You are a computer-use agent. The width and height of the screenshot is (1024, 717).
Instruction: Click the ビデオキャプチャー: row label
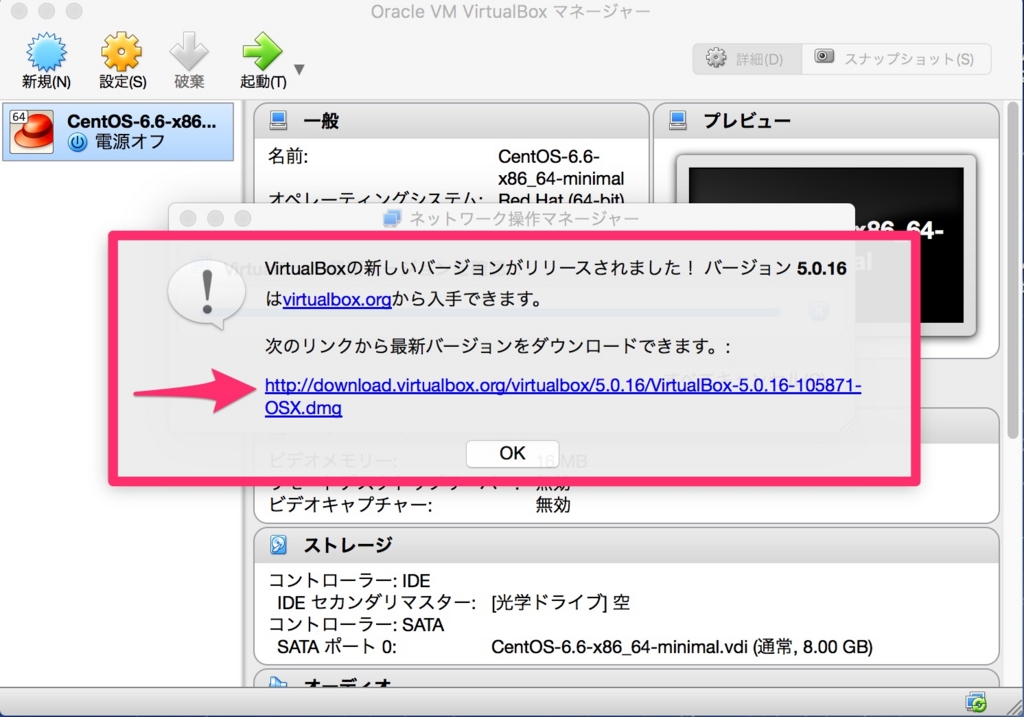pyautogui.click(x=350, y=505)
